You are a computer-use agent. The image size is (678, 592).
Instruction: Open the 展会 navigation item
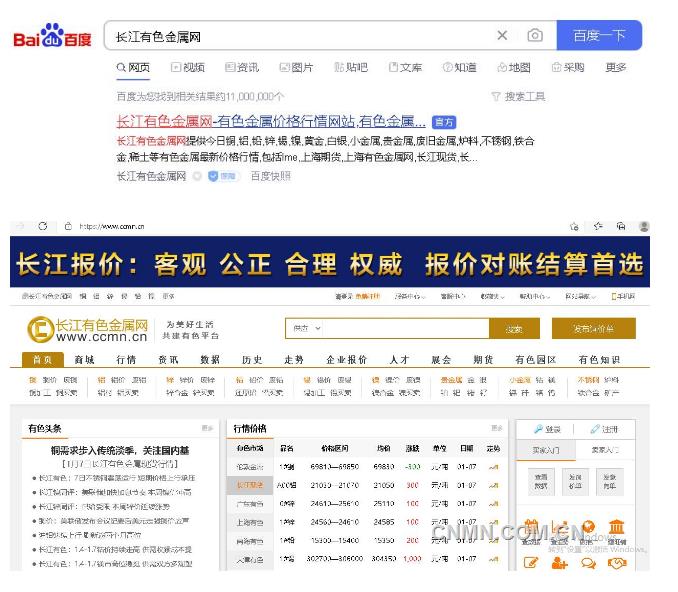click(x=441, y=360)
